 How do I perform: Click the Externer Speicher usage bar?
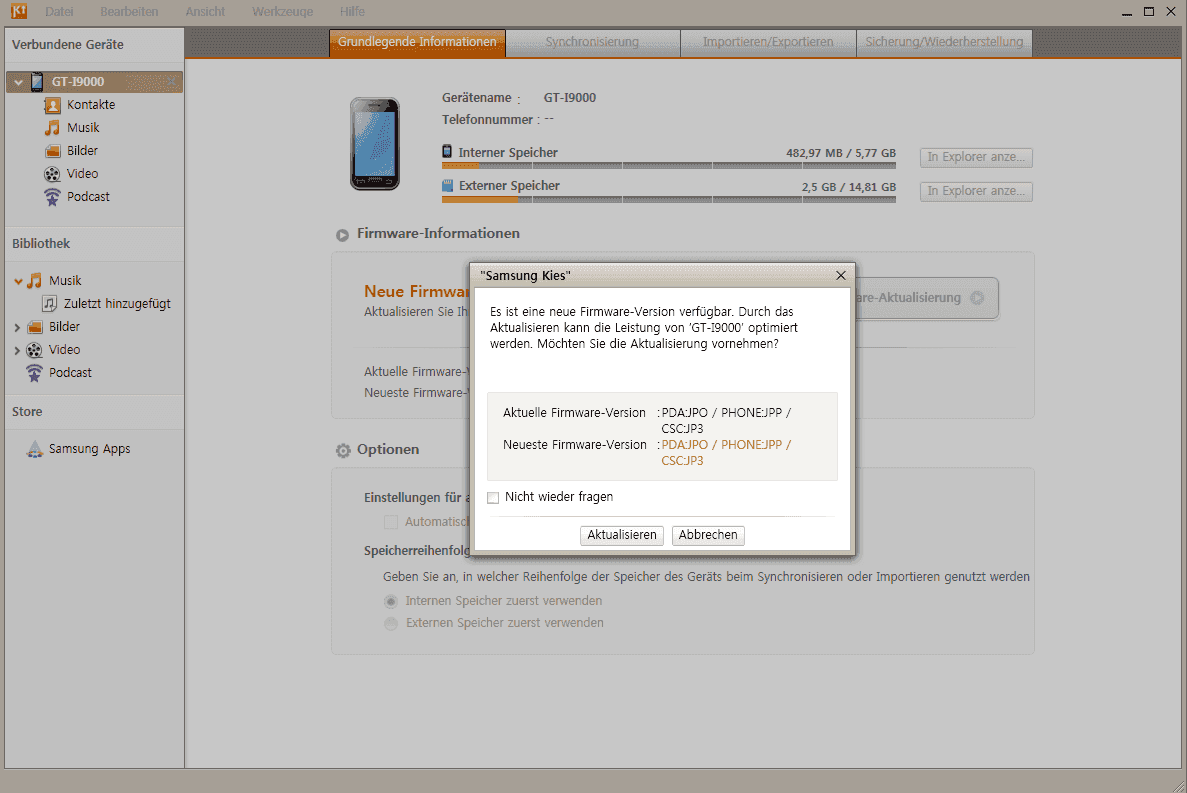tap(668, 200)
